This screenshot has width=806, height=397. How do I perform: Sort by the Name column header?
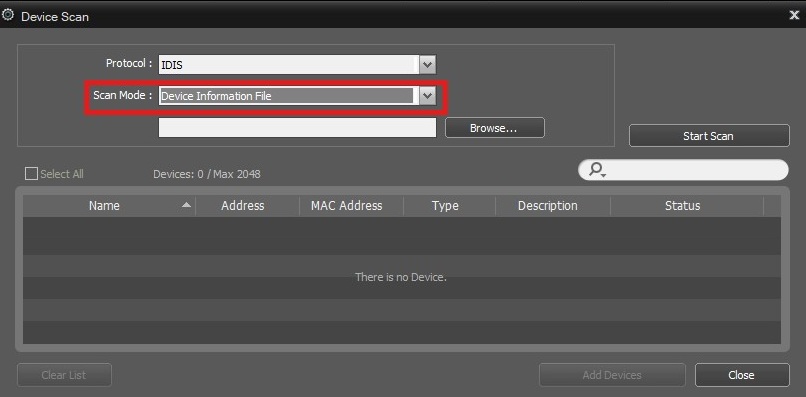109,206
